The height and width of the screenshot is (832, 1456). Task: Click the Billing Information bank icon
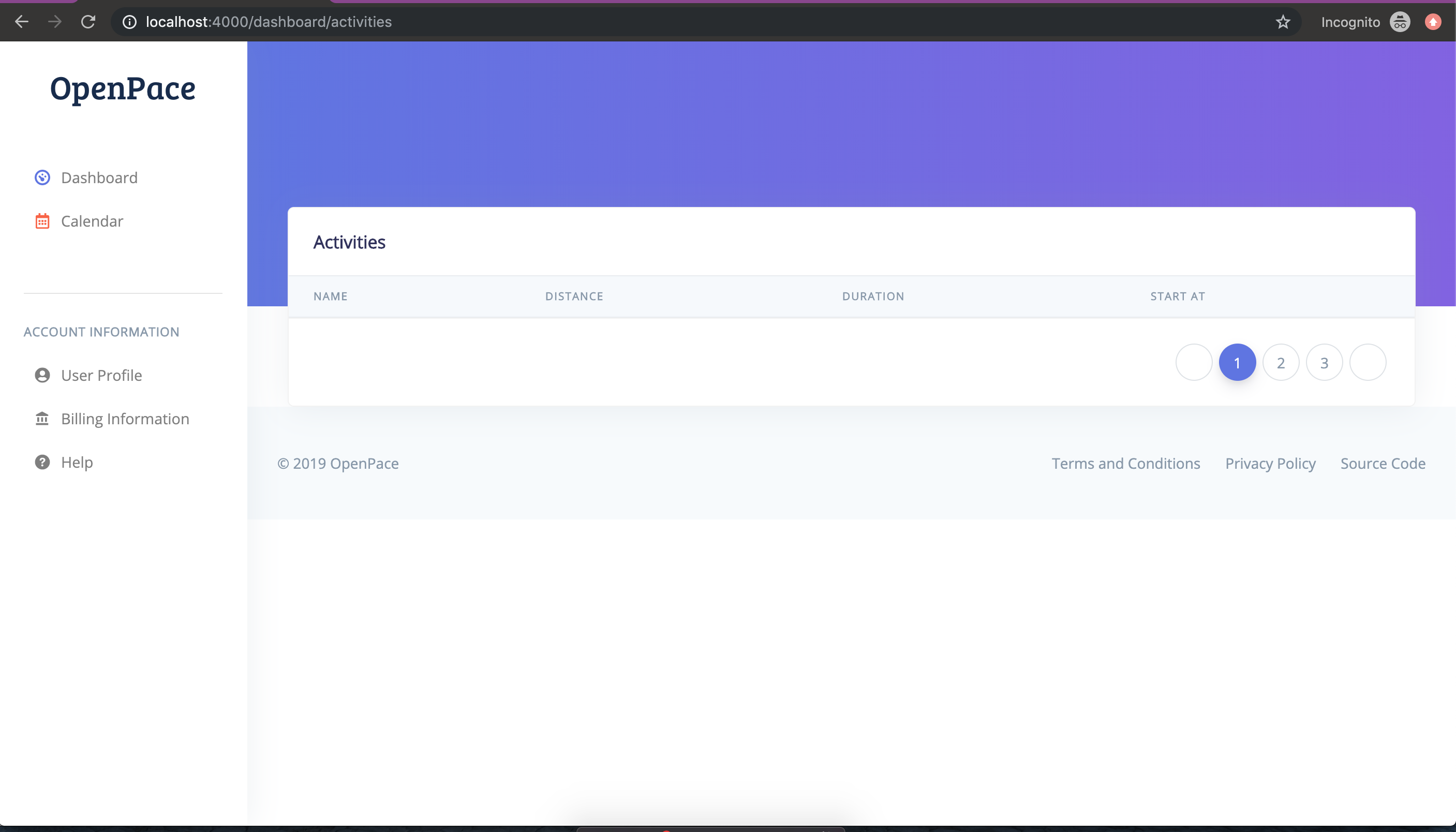(42, 419)
